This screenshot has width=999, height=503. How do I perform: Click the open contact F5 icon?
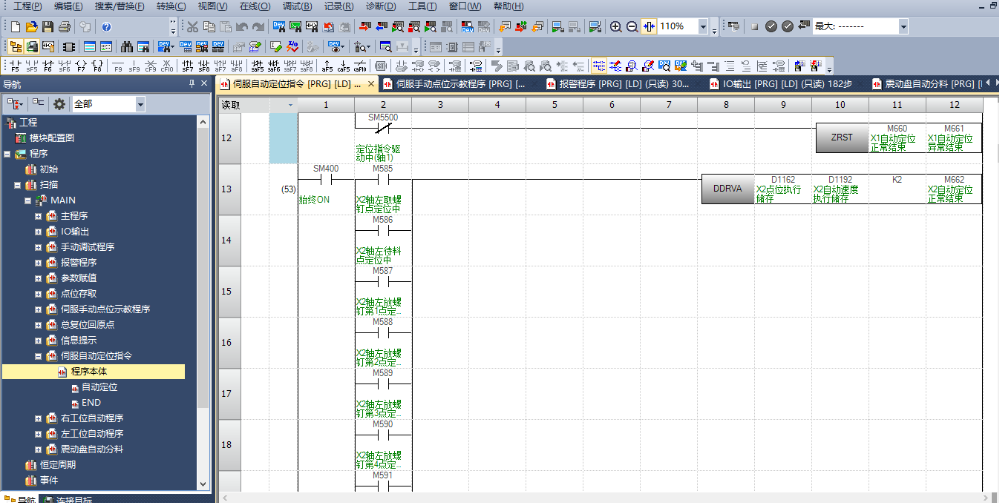[x=15, y=66]
